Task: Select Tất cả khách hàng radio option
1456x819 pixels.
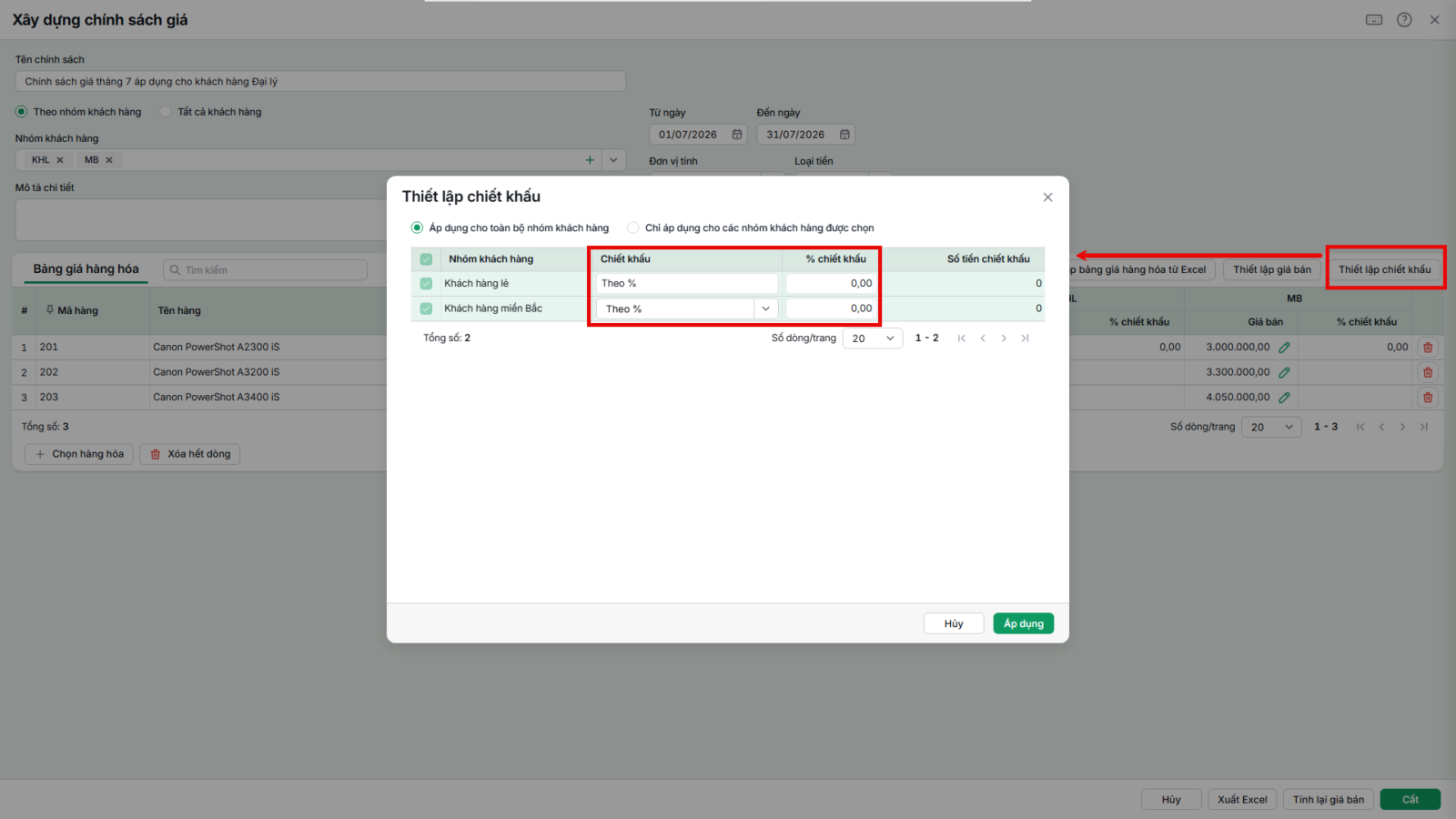Action: [166, 112]
